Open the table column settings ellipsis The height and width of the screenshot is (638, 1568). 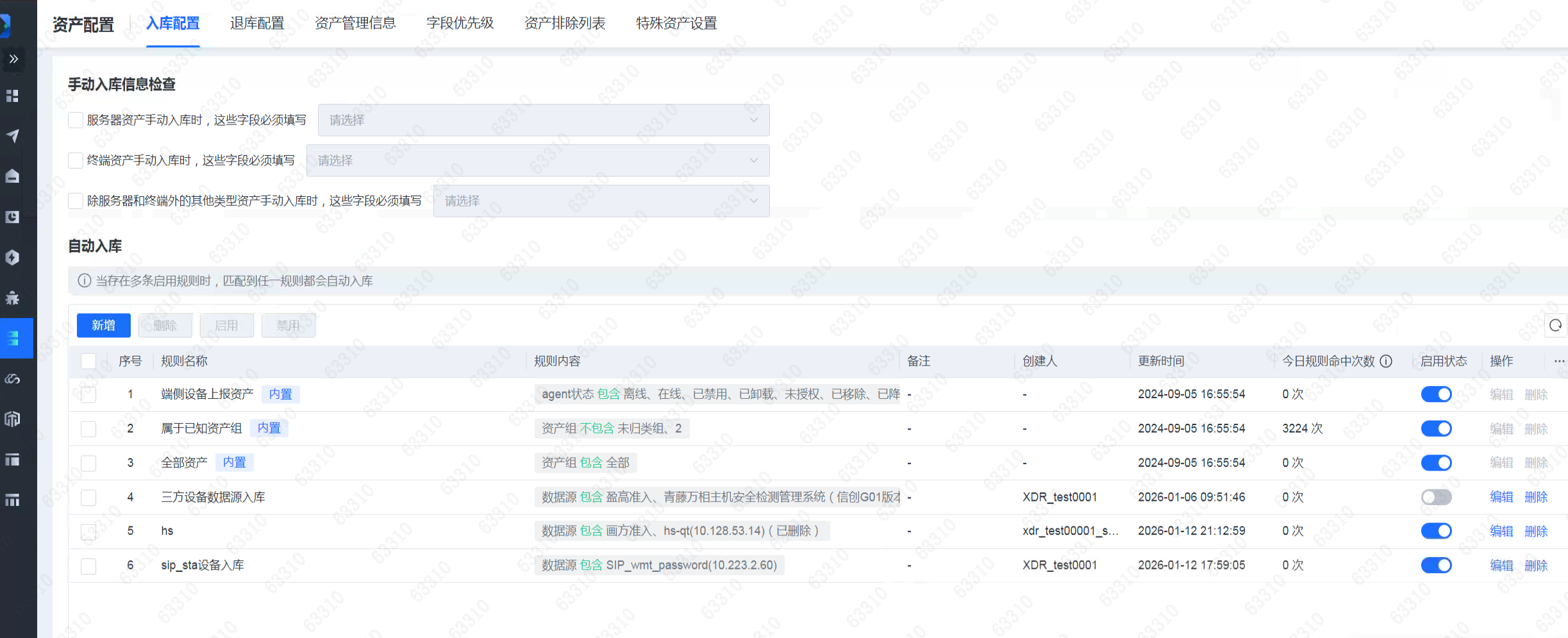[x=1559, y=361]
